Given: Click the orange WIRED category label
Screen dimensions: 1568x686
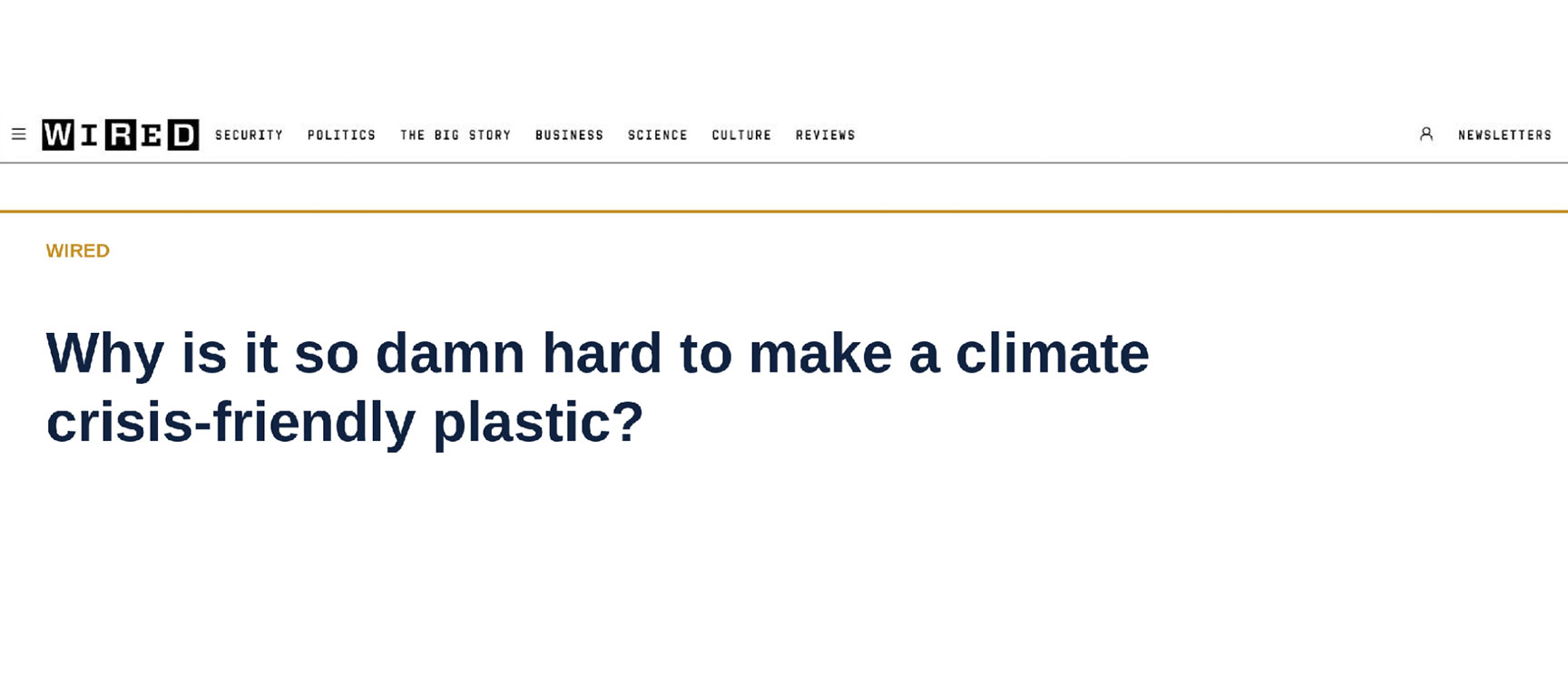Looking at the screenshot, I should [x=78, y=250].
